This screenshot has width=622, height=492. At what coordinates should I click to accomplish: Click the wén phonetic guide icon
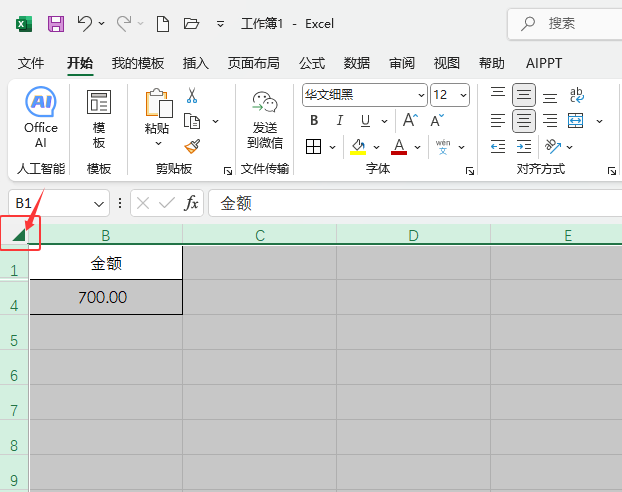point(443,147)
